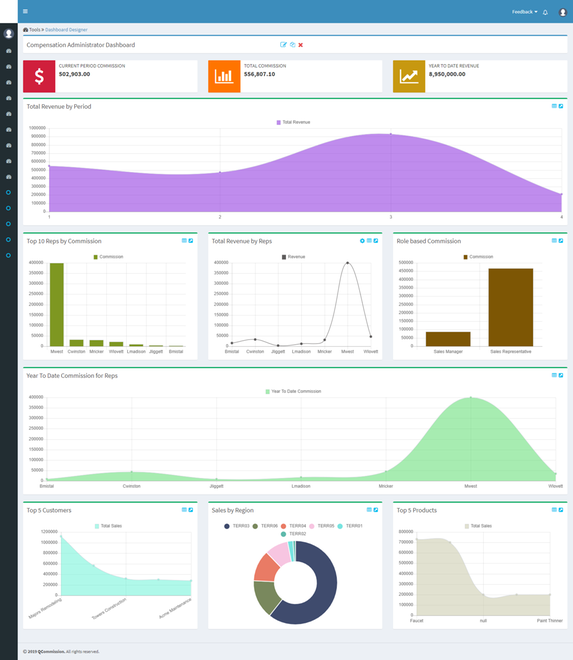Screen dimensions: 573x660
Task: Expand the Sales by Region chart
Action: (x=376, y=510)
